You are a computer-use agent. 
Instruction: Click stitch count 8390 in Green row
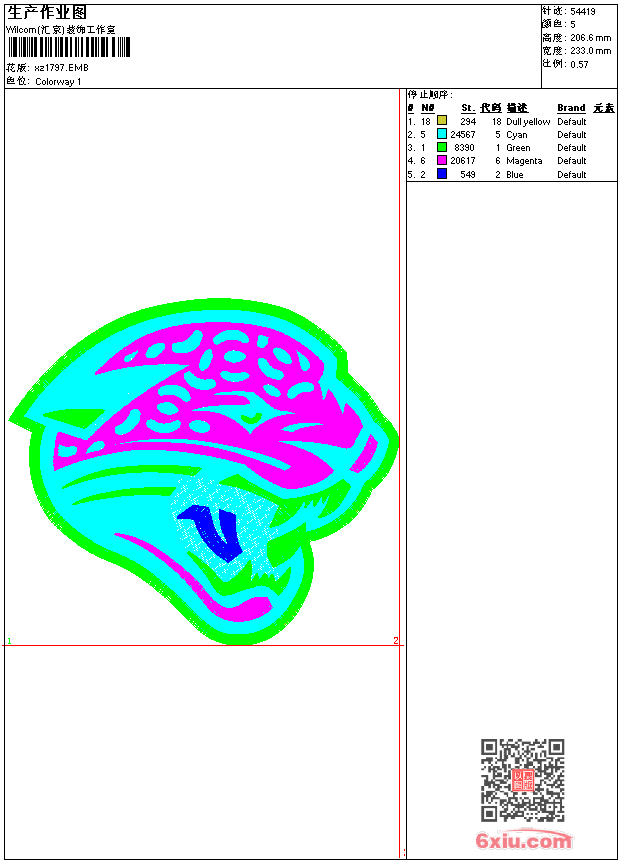[464, 148]
